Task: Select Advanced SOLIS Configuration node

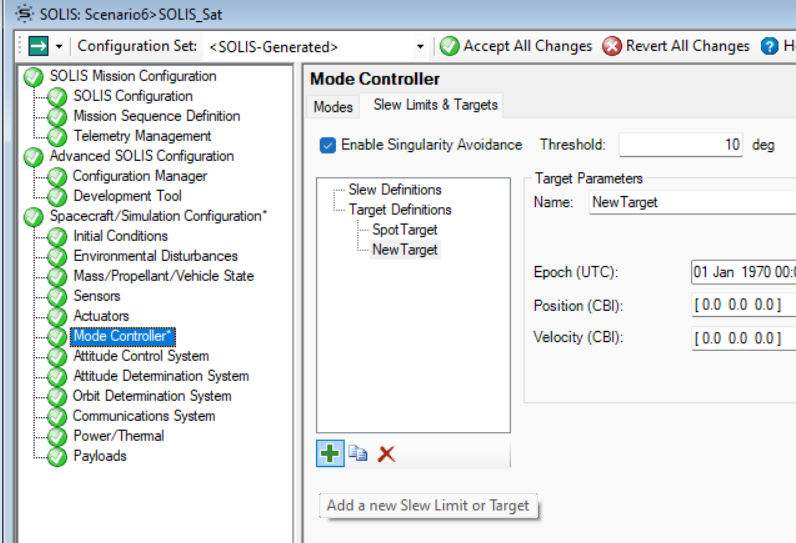Action: pyautogui.click(x=142, y=156)
